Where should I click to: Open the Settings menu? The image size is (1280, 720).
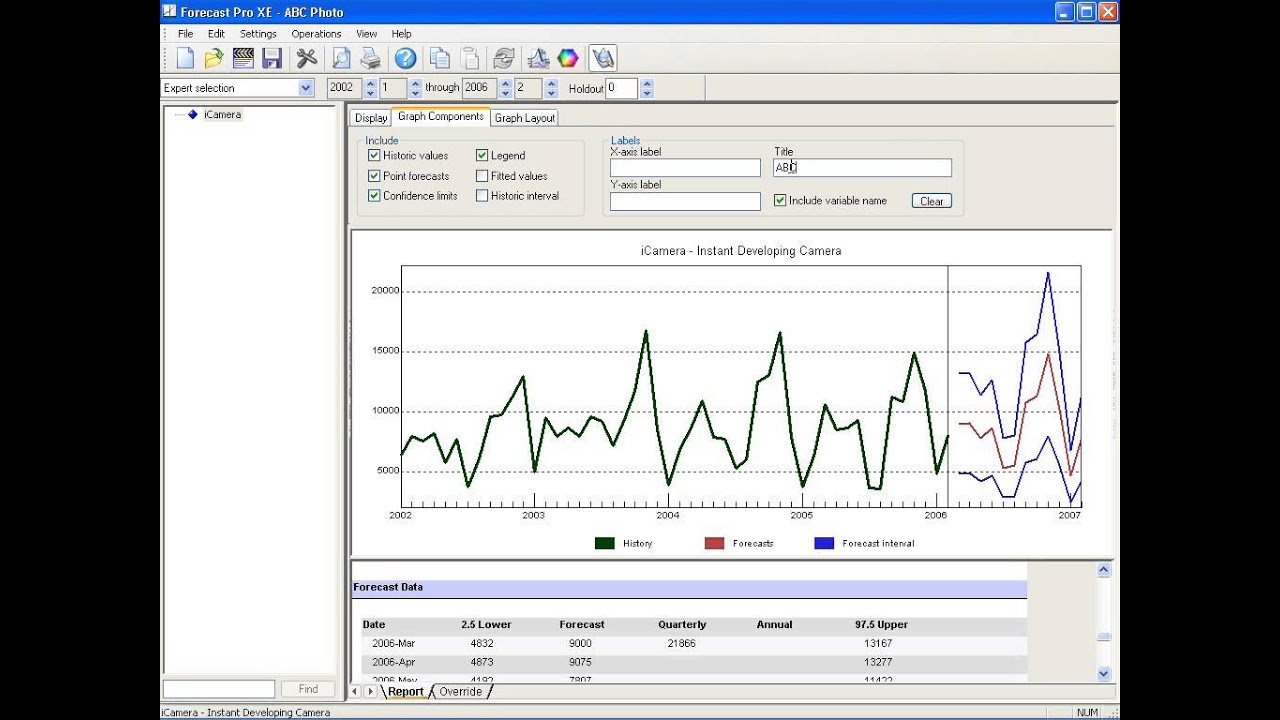258,34
